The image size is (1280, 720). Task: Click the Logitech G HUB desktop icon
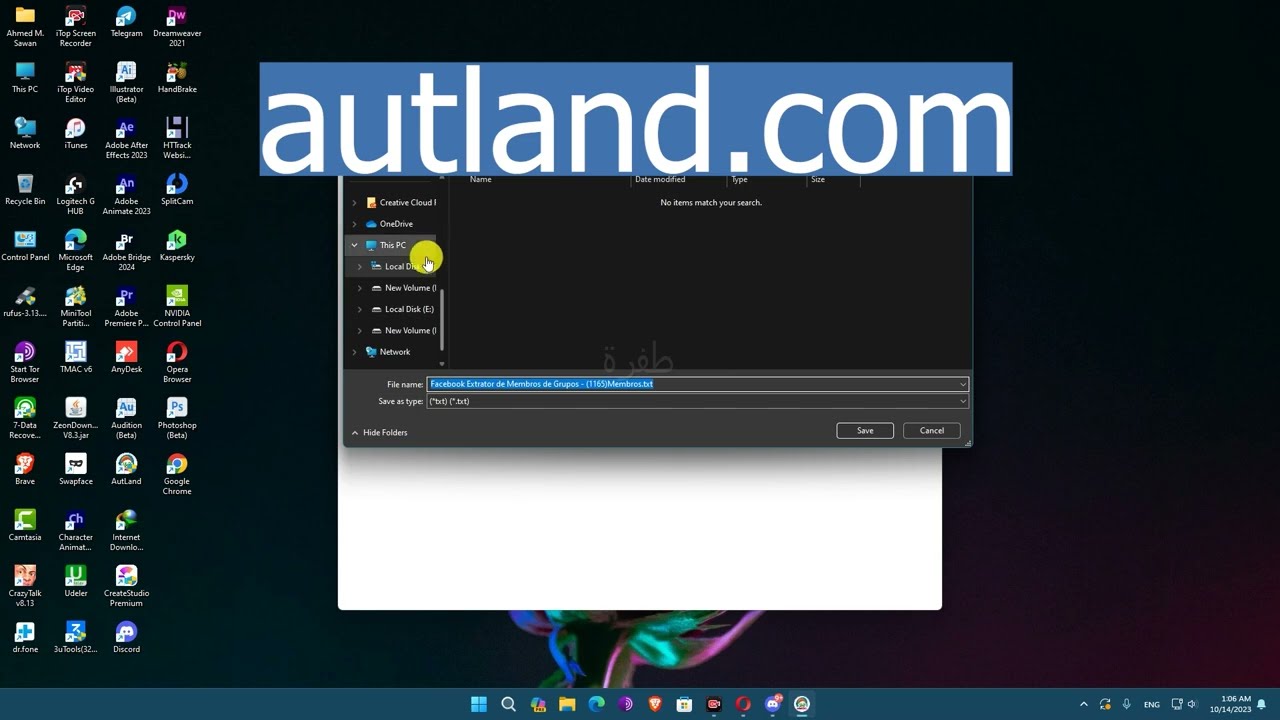pos(75,195)
